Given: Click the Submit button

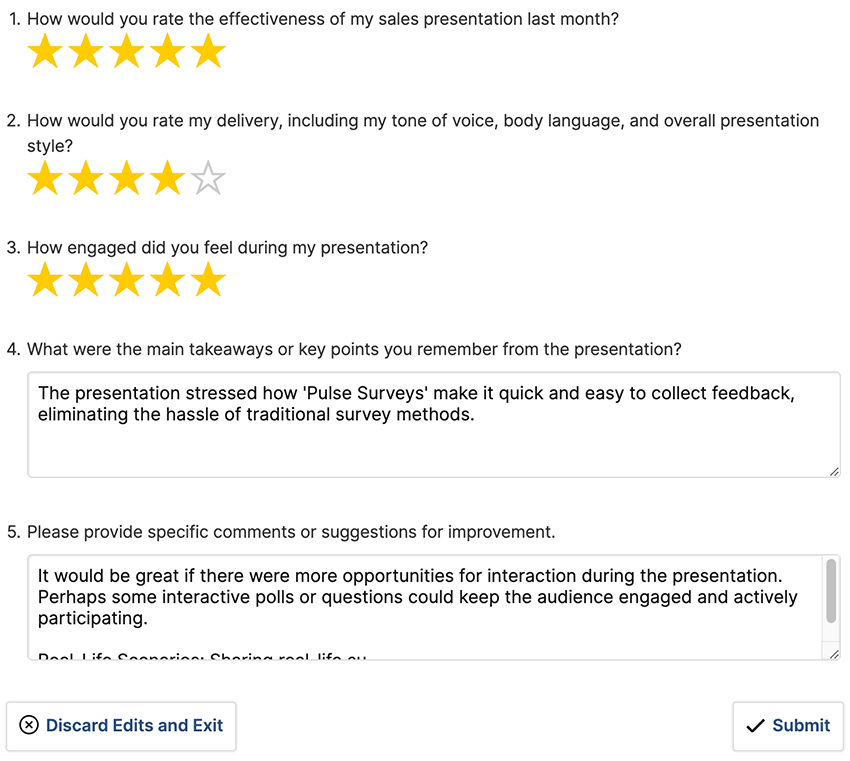Looking at the screenshot, I should [x=788, y=726].
